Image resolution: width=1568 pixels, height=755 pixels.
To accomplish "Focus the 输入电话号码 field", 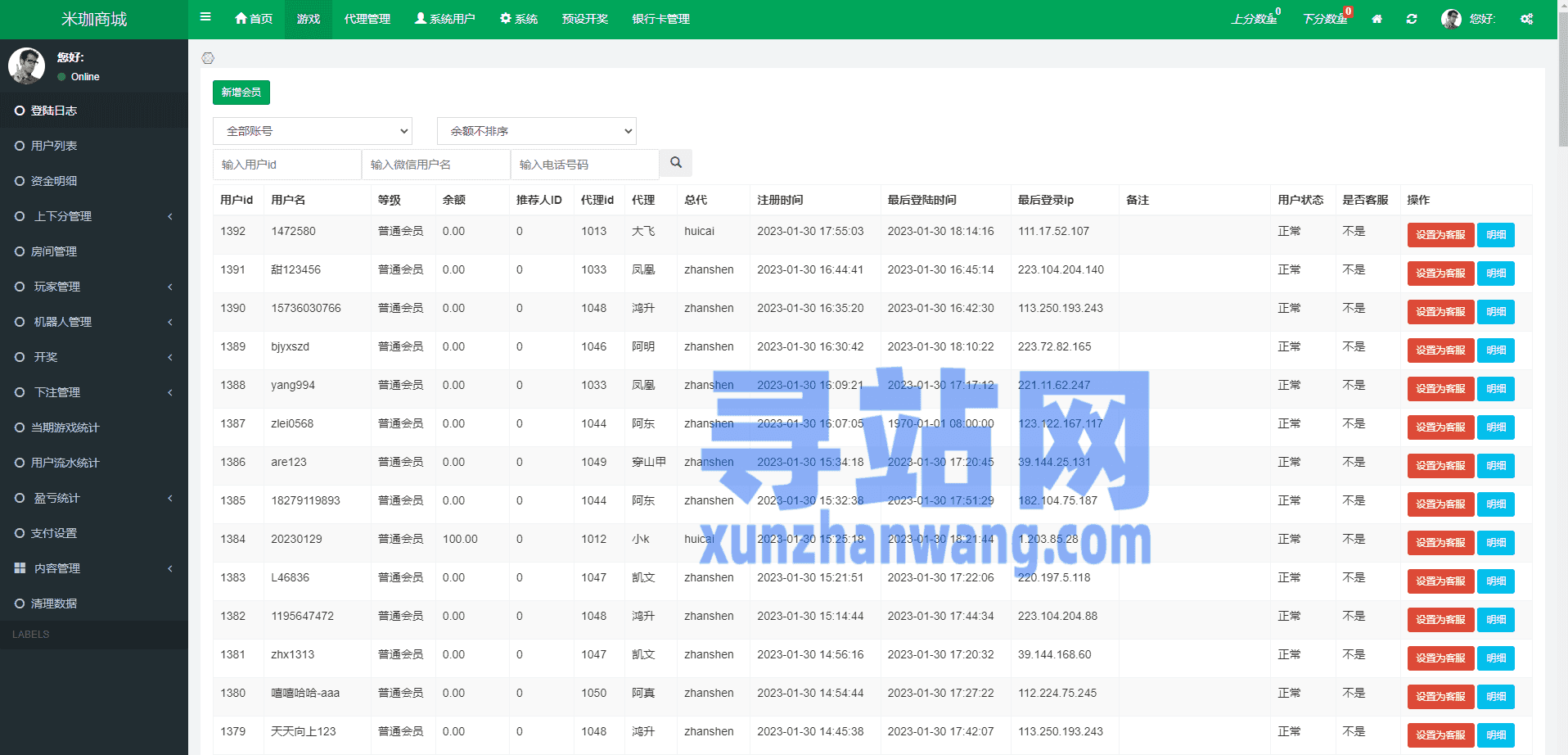I will 585,165.
